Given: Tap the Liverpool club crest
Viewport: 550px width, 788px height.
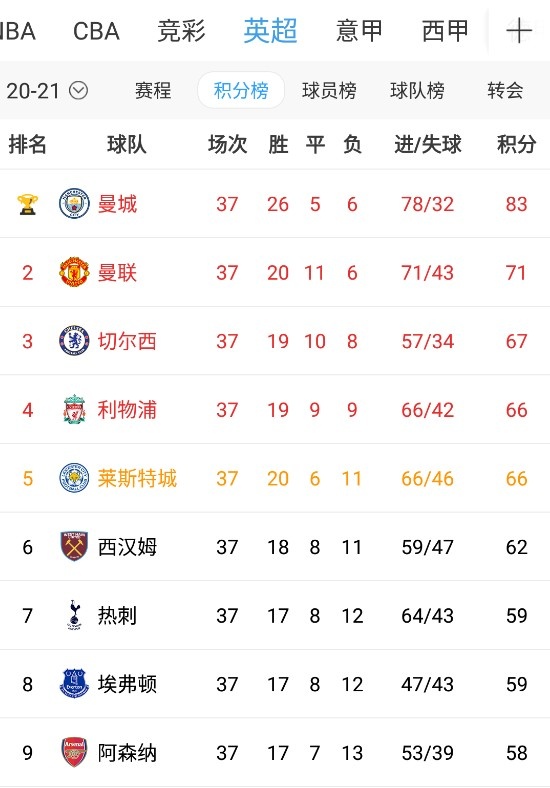Looking at the screenshot, I should coord(74,409).
